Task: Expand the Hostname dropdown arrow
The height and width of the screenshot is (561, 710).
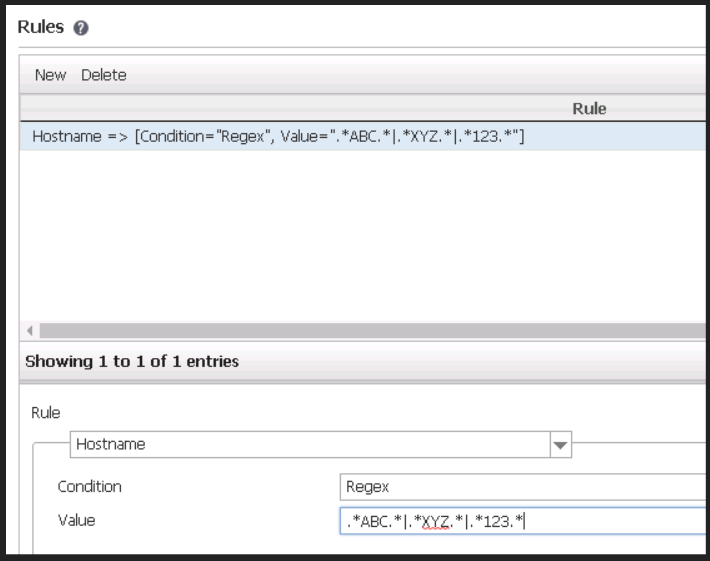Action: coord(560,445)
